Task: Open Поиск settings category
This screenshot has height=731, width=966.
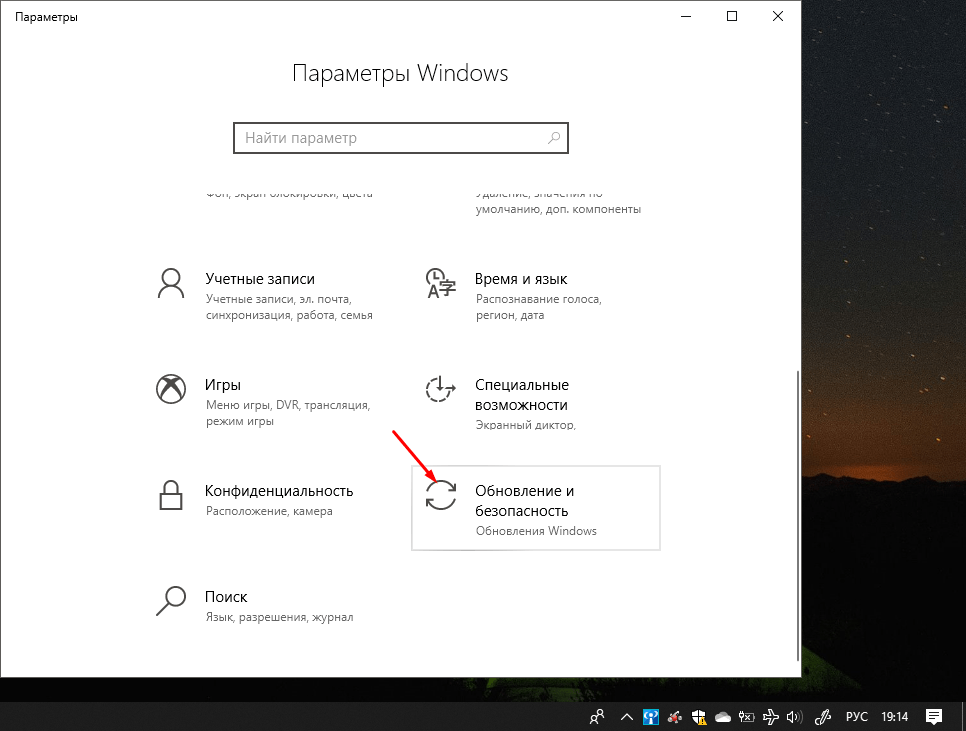Action: click(x=266, y=613)
